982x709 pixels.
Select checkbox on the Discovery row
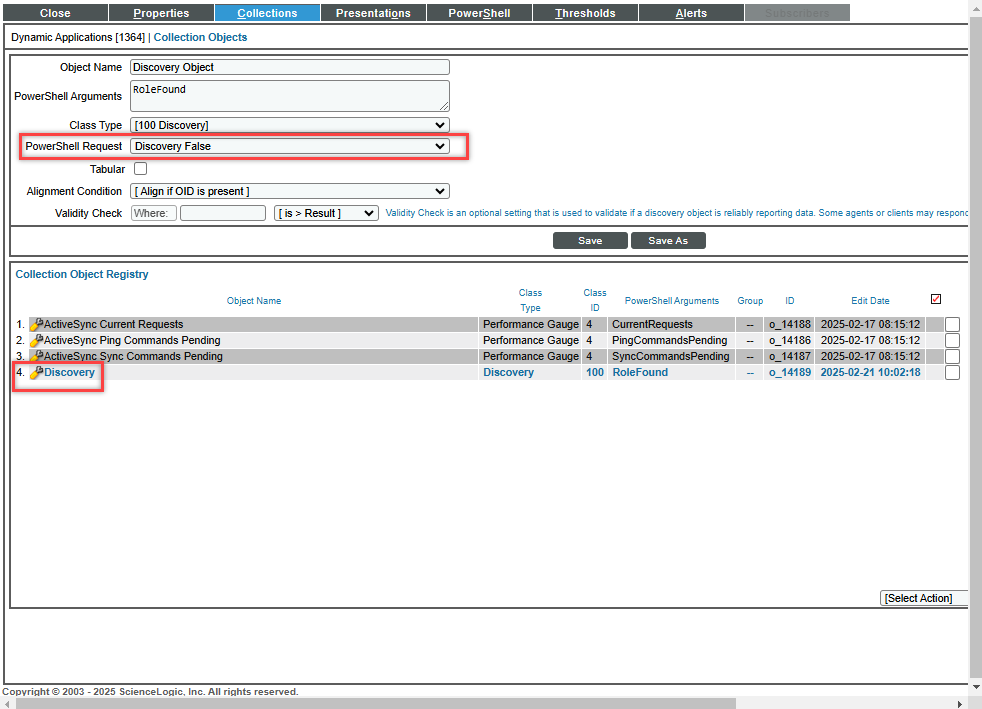coord(952,373)
